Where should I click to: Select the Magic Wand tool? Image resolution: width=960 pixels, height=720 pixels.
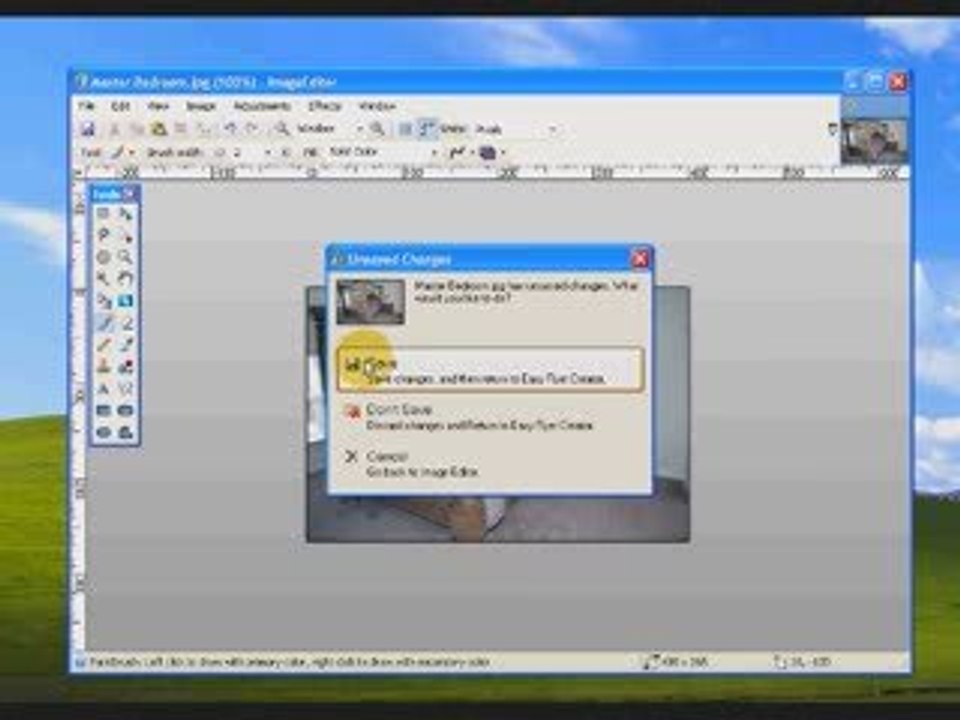pos(103,279)
